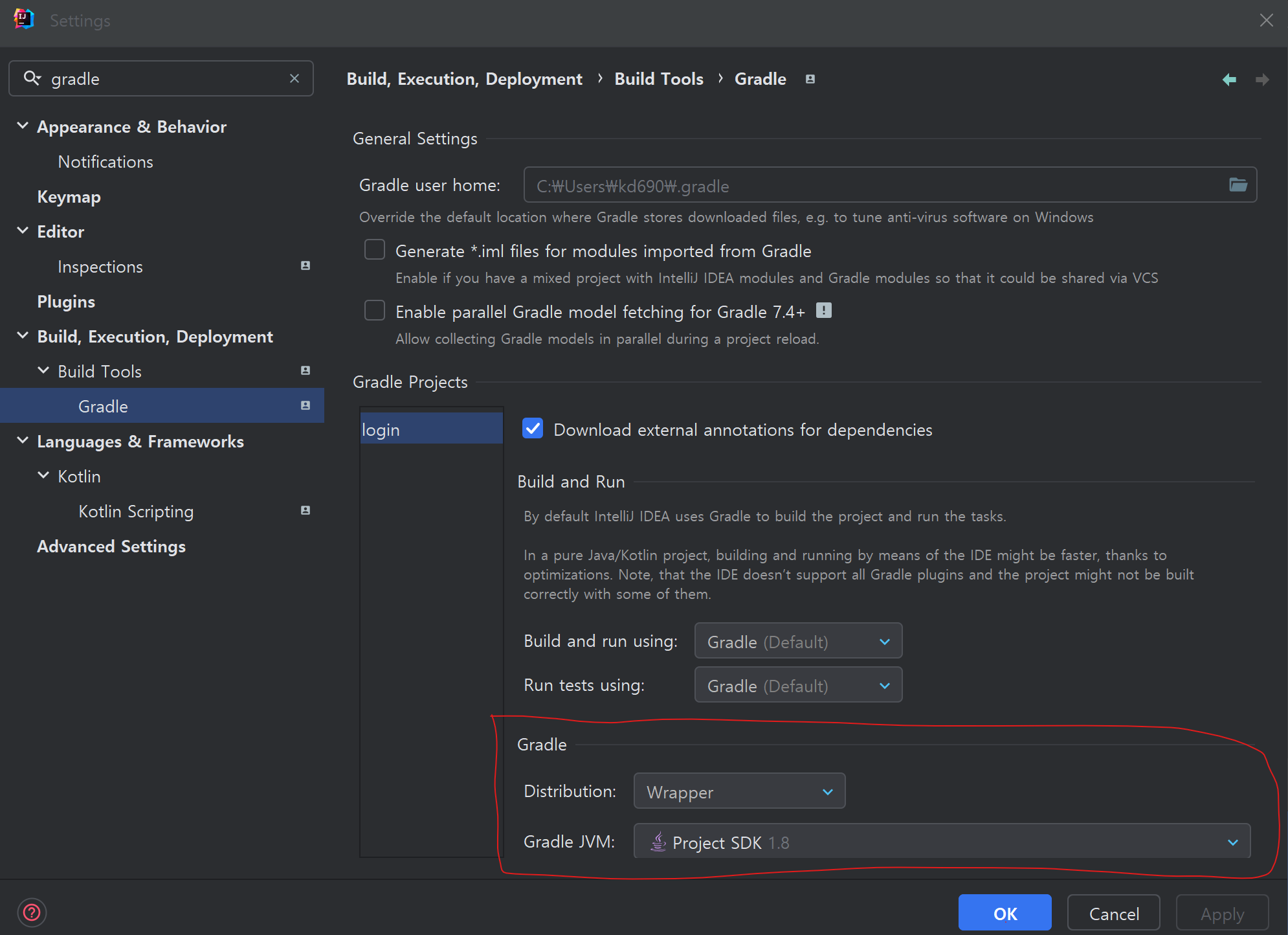Enable parallel Gradle model fetching checkbox
The height and width of the screenshot is (935, 1288).
375,311
